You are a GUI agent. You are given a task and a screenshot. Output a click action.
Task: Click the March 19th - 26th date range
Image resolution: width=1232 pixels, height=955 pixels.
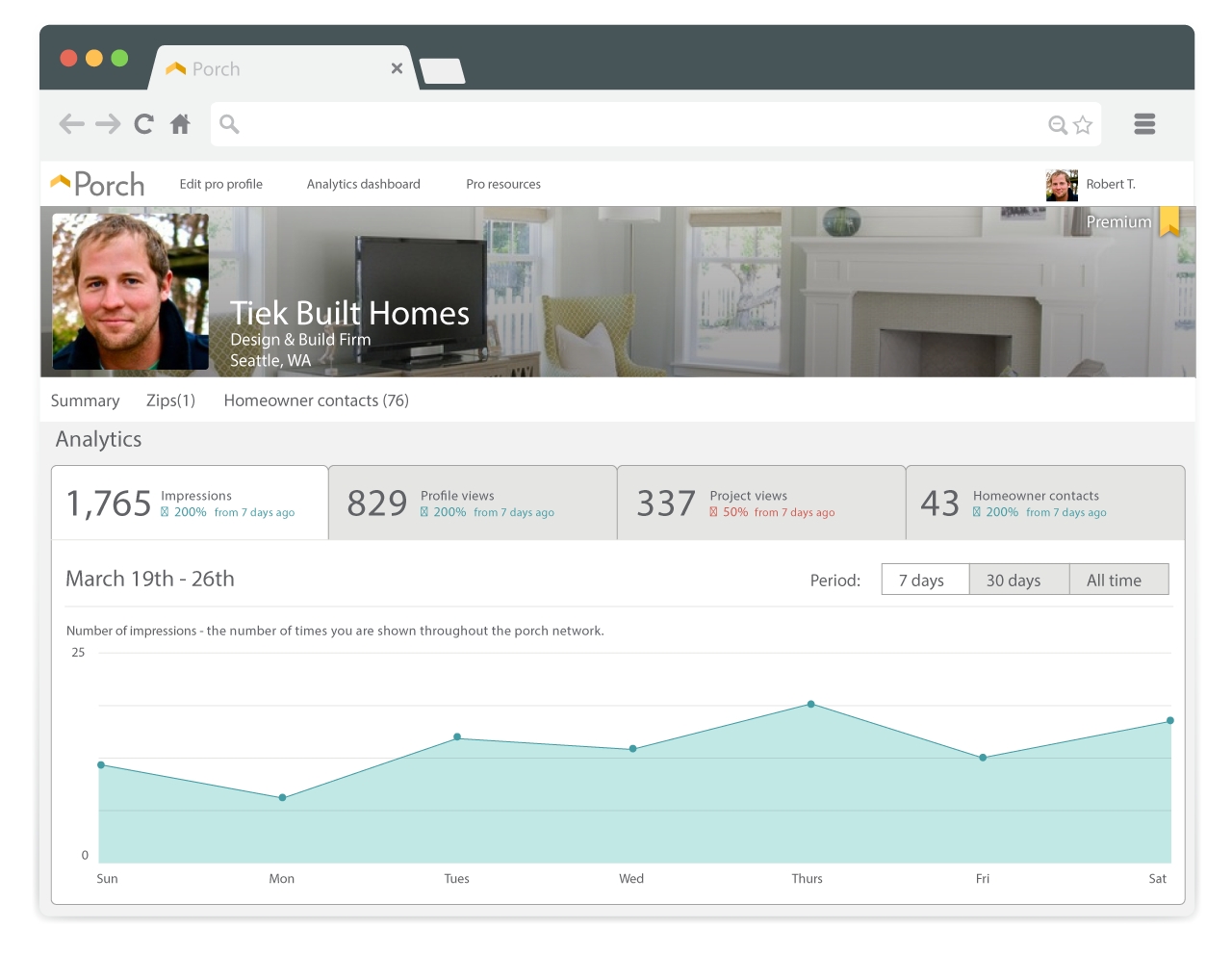150,579
